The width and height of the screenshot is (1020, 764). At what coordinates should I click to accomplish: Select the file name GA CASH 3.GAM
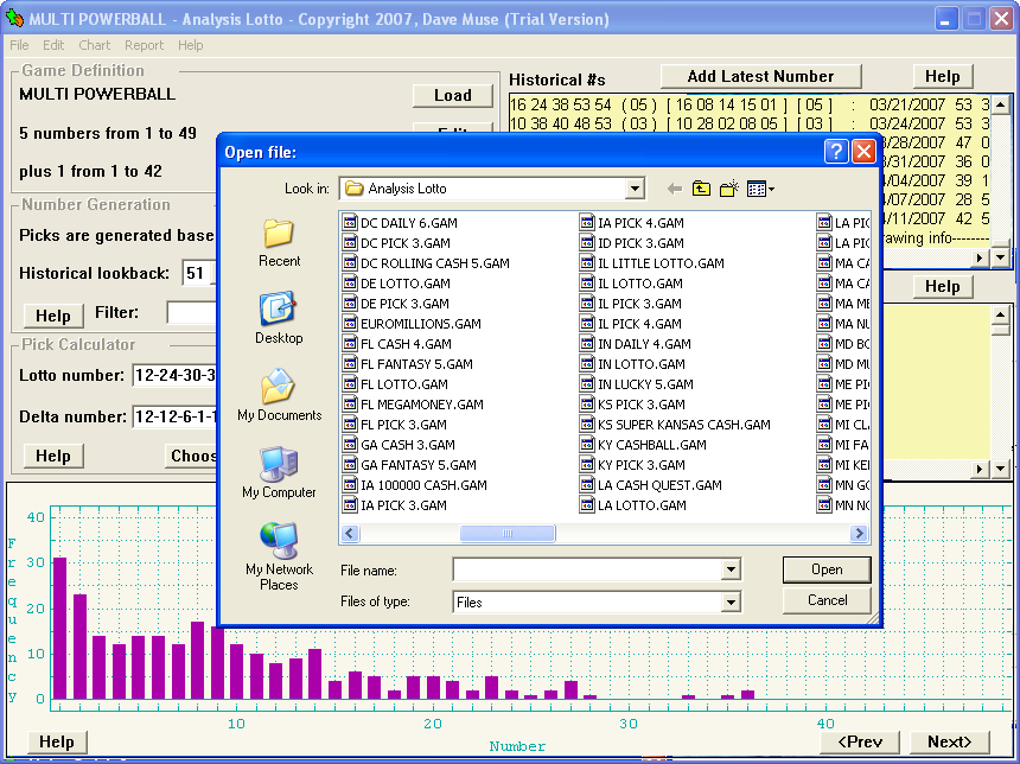pyautogui.click(x=408, y=444)
